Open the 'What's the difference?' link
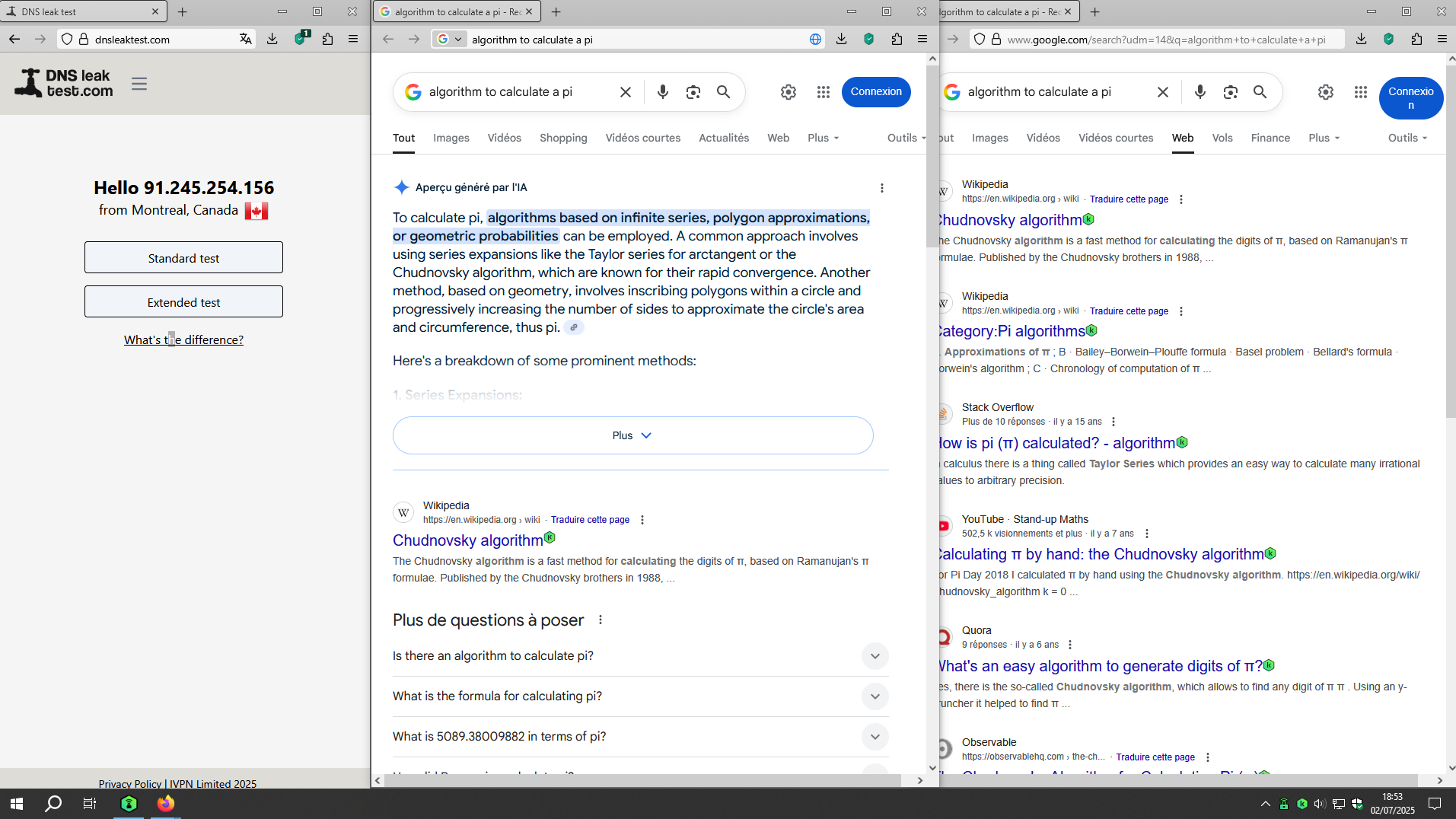This screenshot has width=1456, height=819. tap(183, 340)
